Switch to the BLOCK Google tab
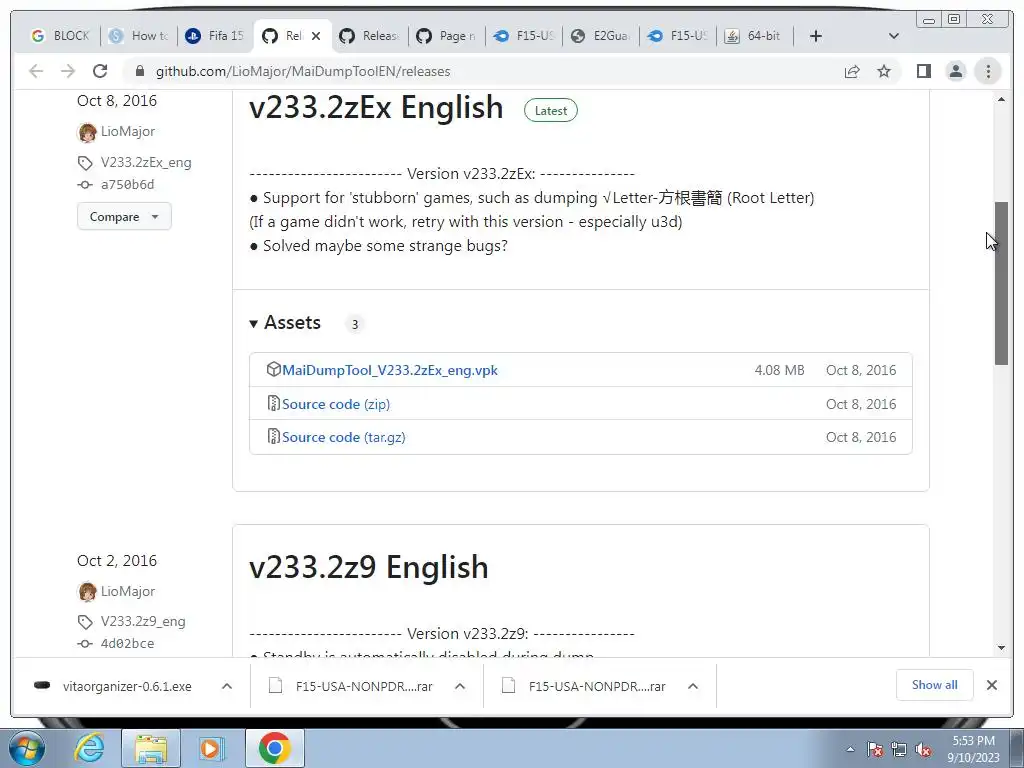Viewport: 1024px width, 768px height. 60,36
